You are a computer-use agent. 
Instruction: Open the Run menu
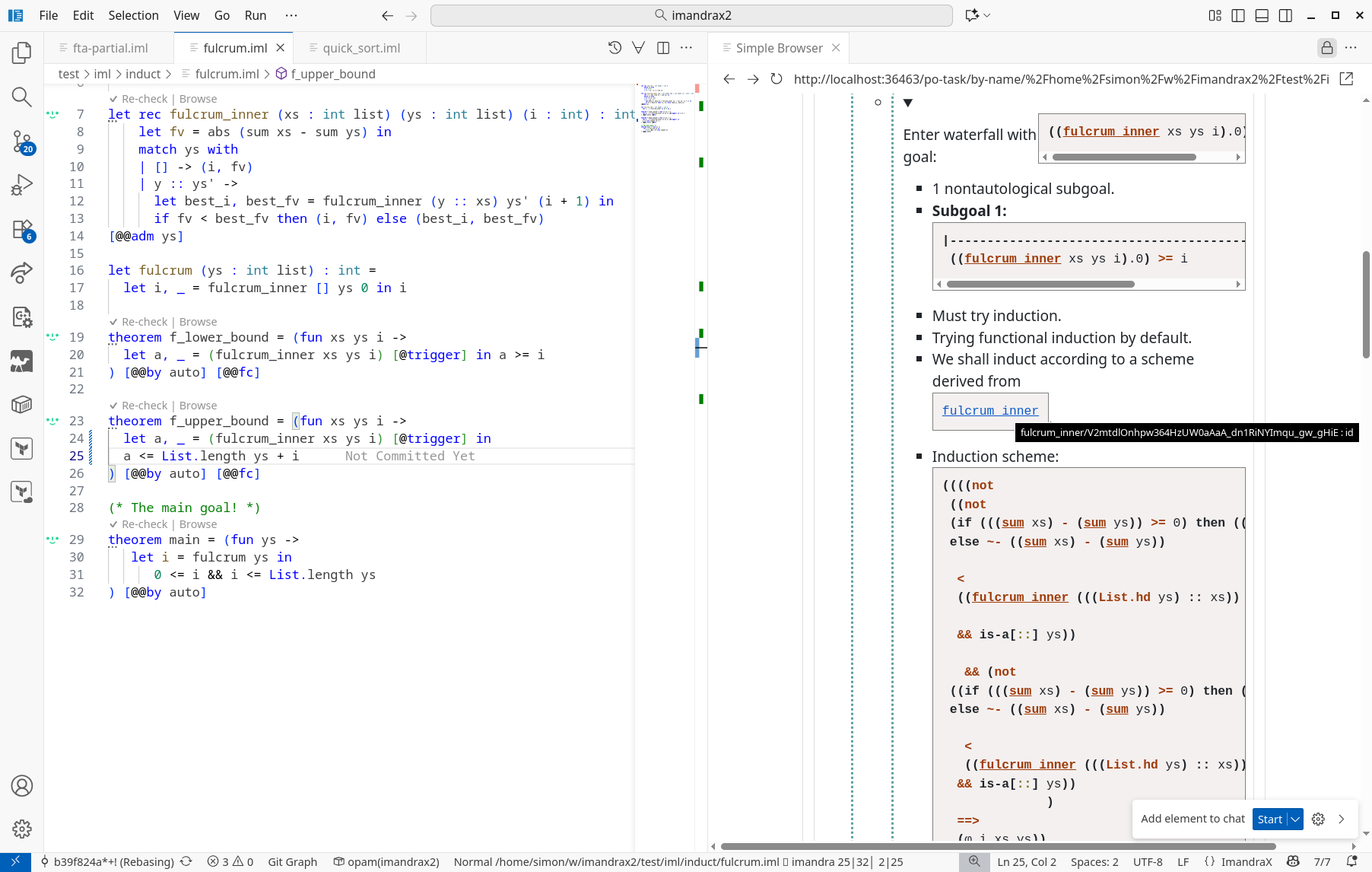coord(255,15)
